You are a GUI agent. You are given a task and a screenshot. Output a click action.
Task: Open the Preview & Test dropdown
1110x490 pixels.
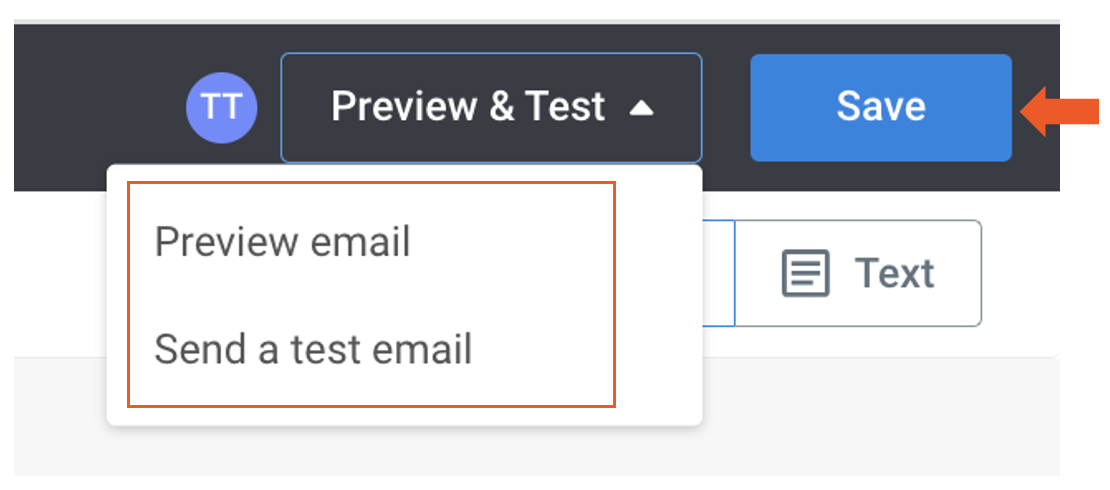coord(491,108)
